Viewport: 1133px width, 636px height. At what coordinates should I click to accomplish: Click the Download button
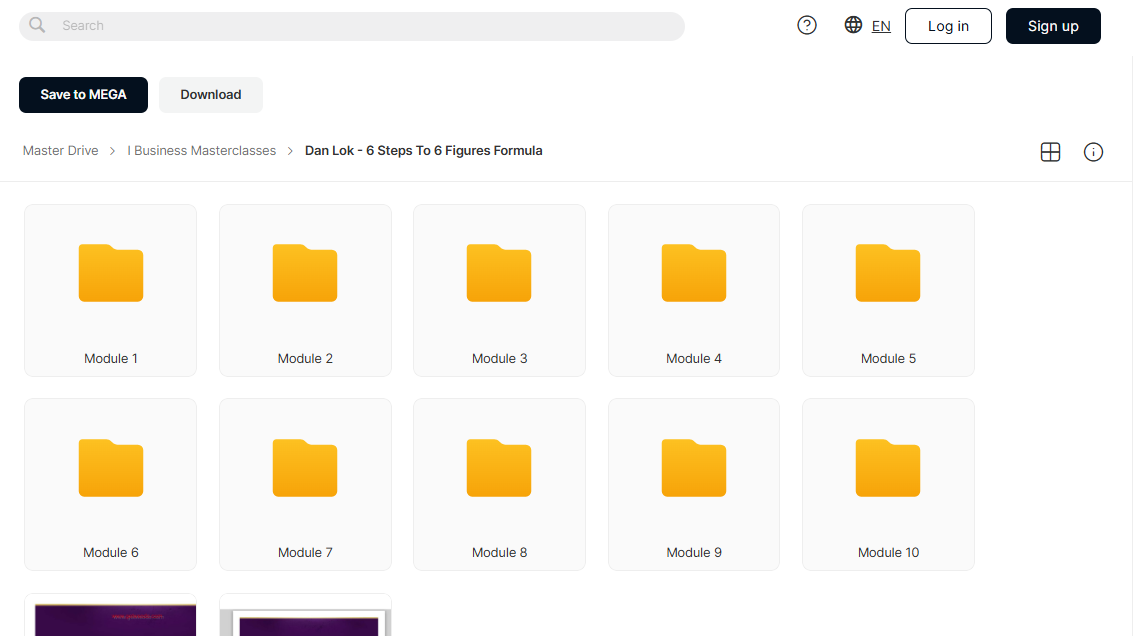coord(211,95)
